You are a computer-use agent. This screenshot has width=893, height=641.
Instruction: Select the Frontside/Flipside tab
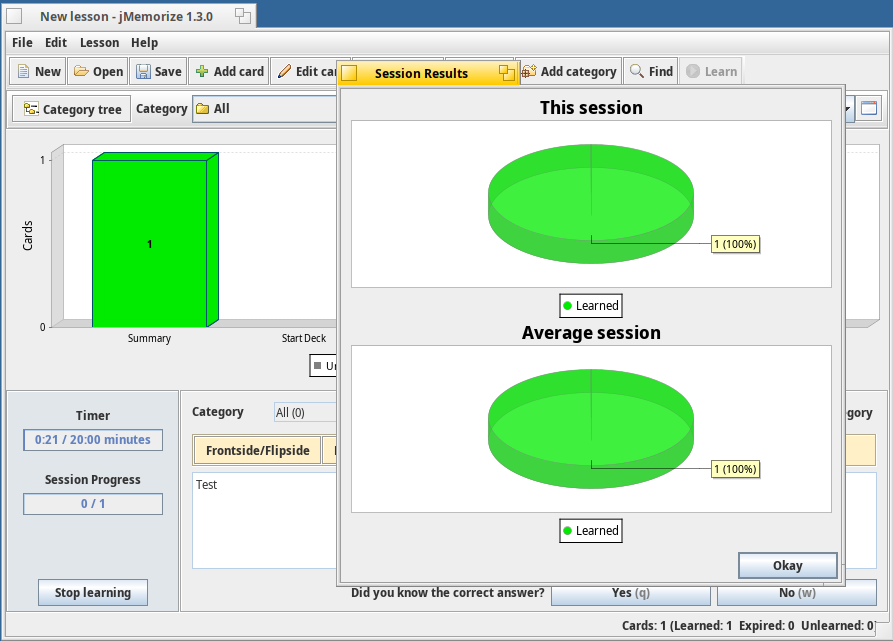pos(257,450)
